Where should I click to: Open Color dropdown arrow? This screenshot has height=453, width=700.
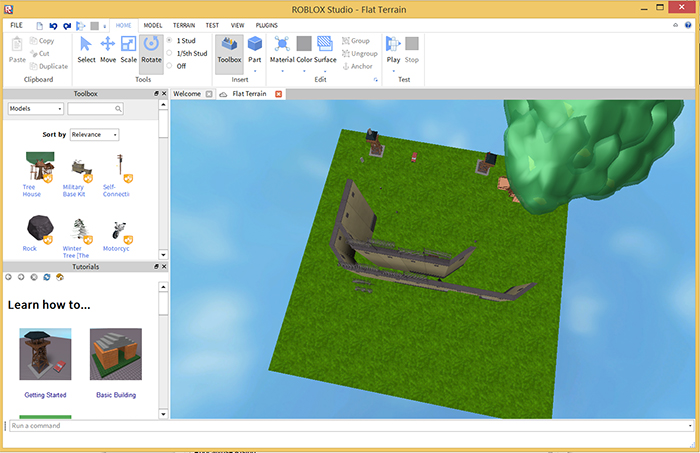pos(304,71)
